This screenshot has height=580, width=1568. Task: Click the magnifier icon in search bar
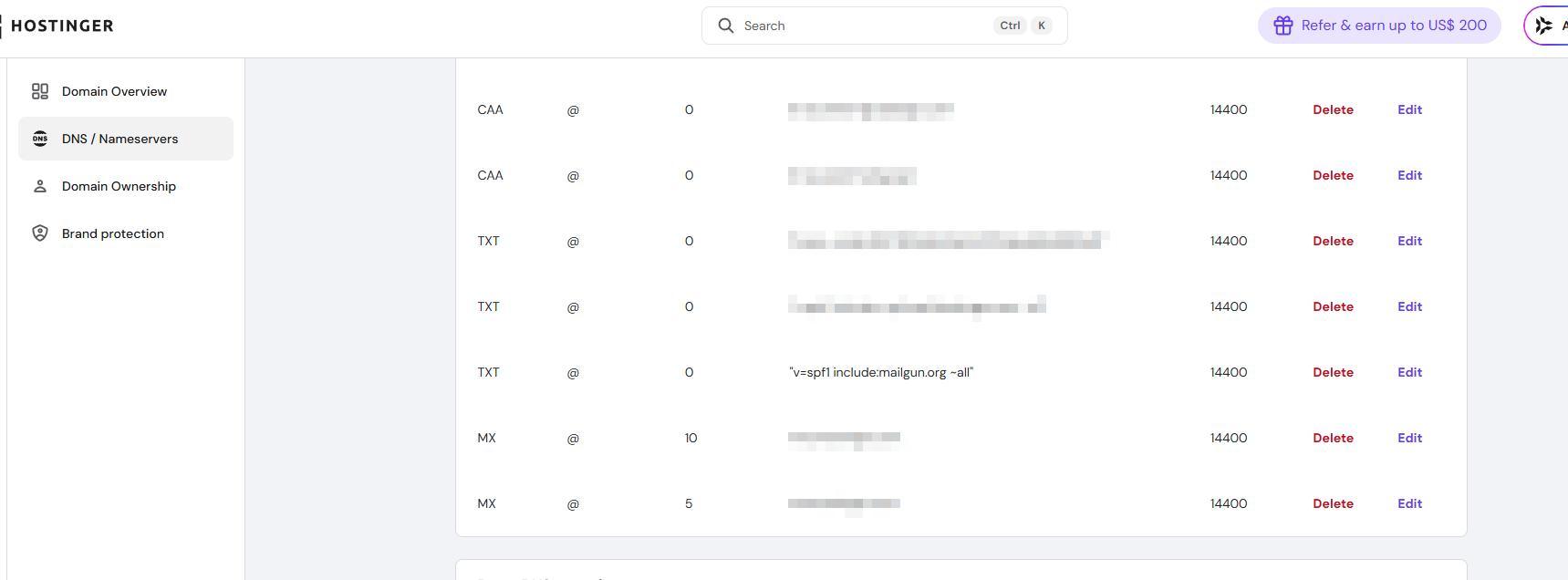tap(726, 26)
